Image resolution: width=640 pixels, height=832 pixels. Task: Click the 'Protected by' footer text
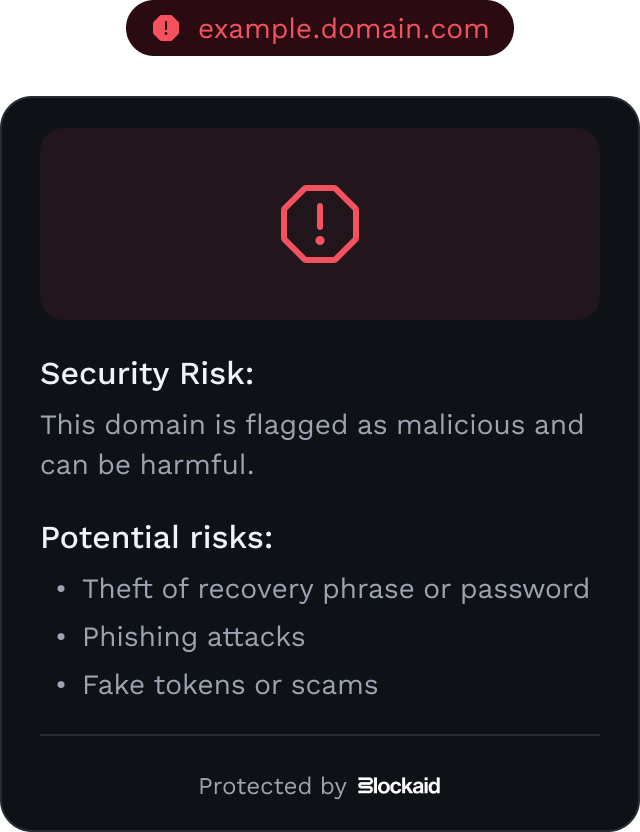click(273, 786)
